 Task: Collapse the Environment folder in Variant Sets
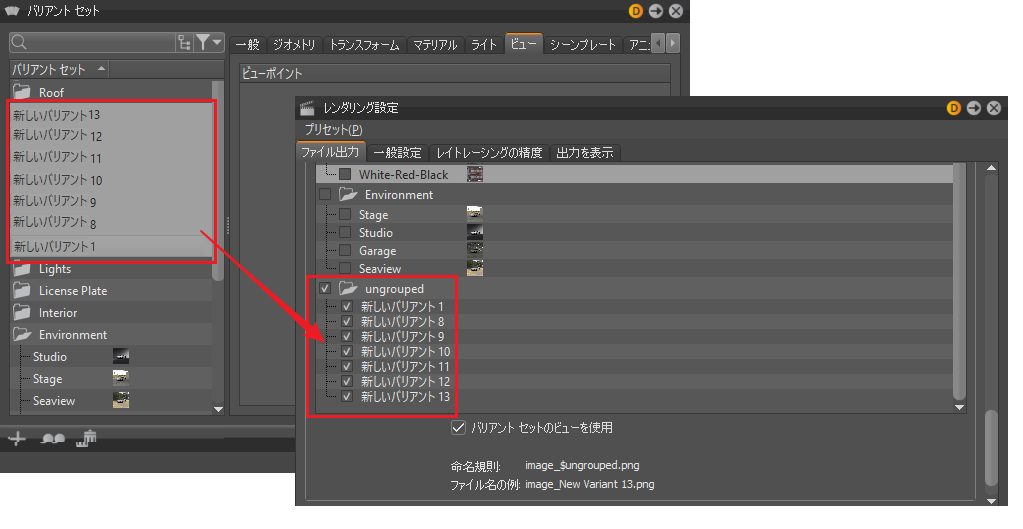tap(22, 335)
